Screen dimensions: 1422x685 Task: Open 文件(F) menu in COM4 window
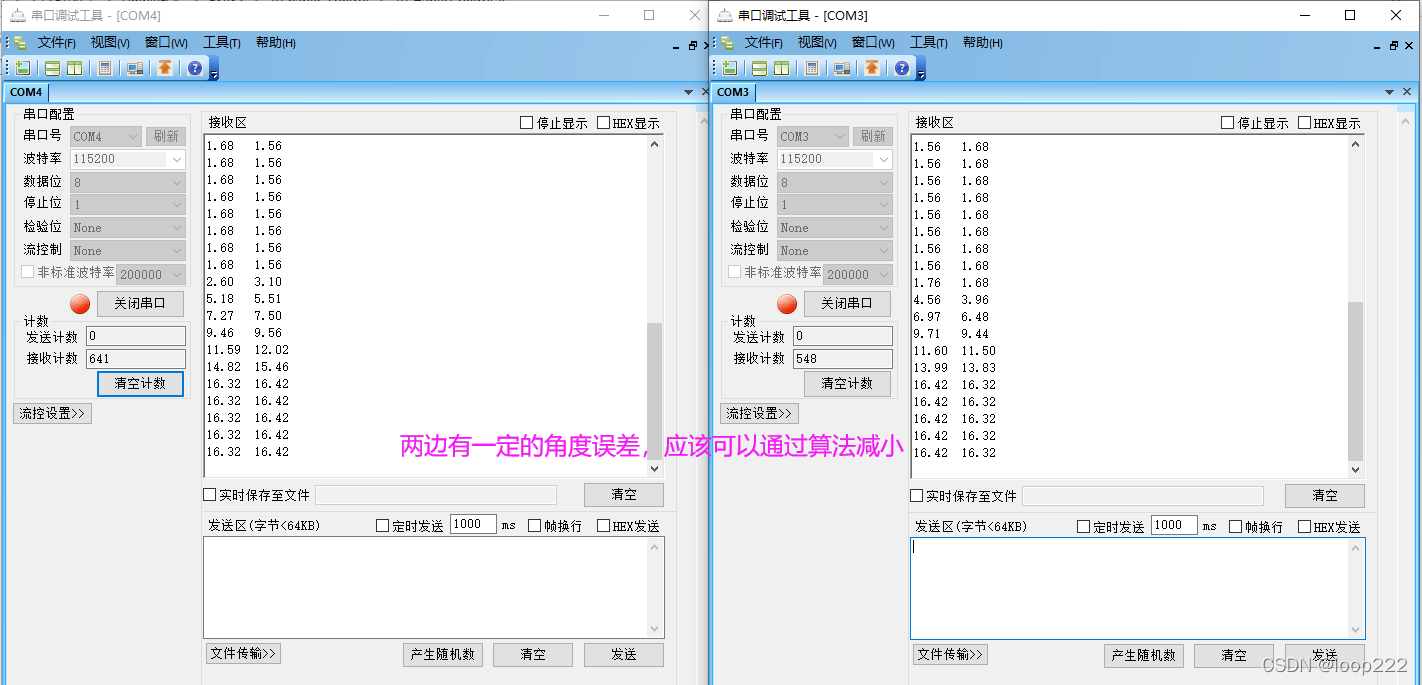[57, 43]
